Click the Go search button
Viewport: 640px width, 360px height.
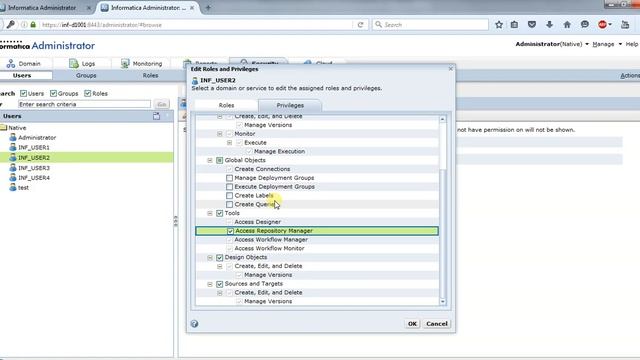[x=162, y=104]
